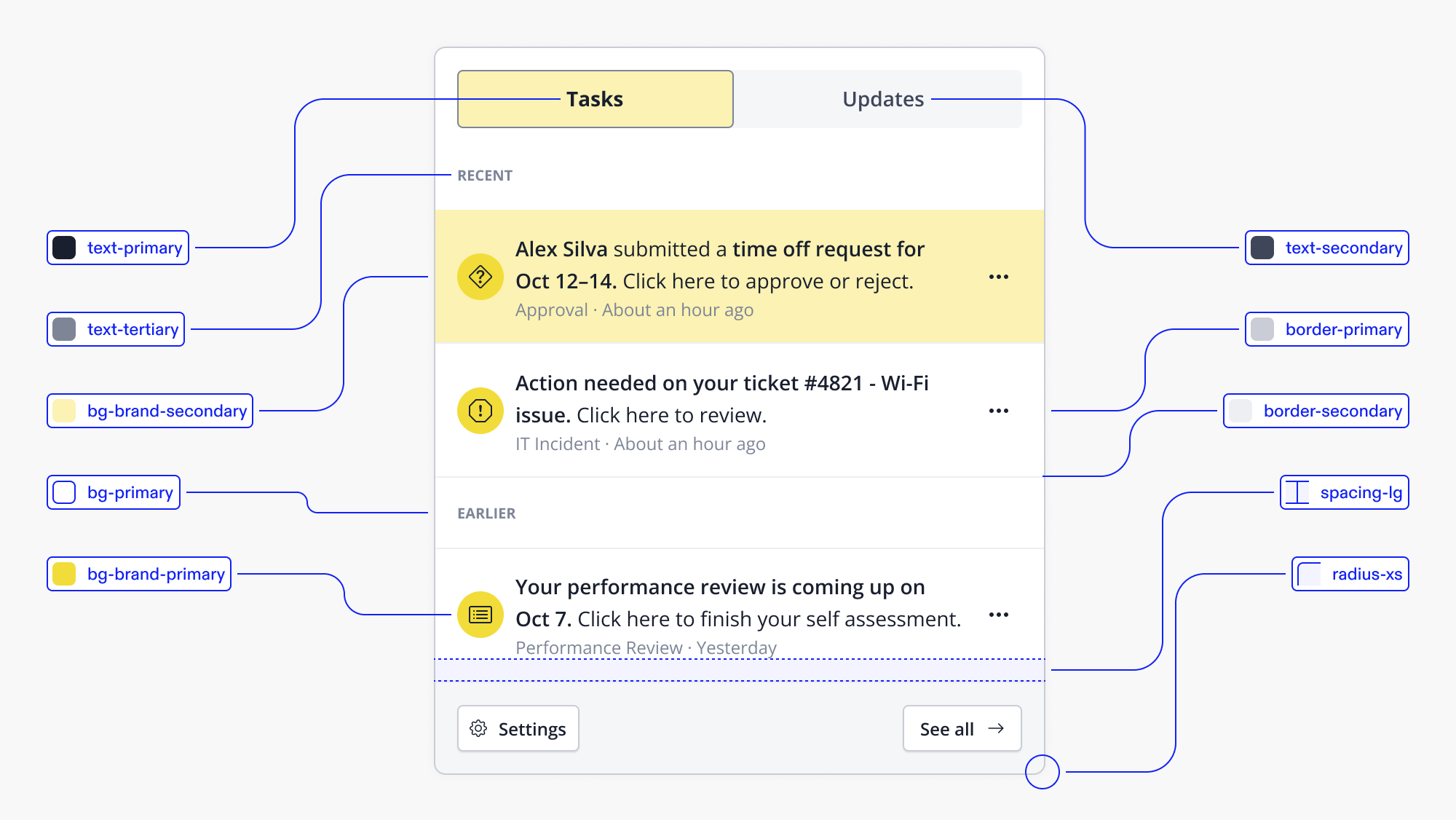Image resolution: width=1456 pixels, height=820 pixels.
Task: Open more options for ticket #4821
Action: pos(999,411)
